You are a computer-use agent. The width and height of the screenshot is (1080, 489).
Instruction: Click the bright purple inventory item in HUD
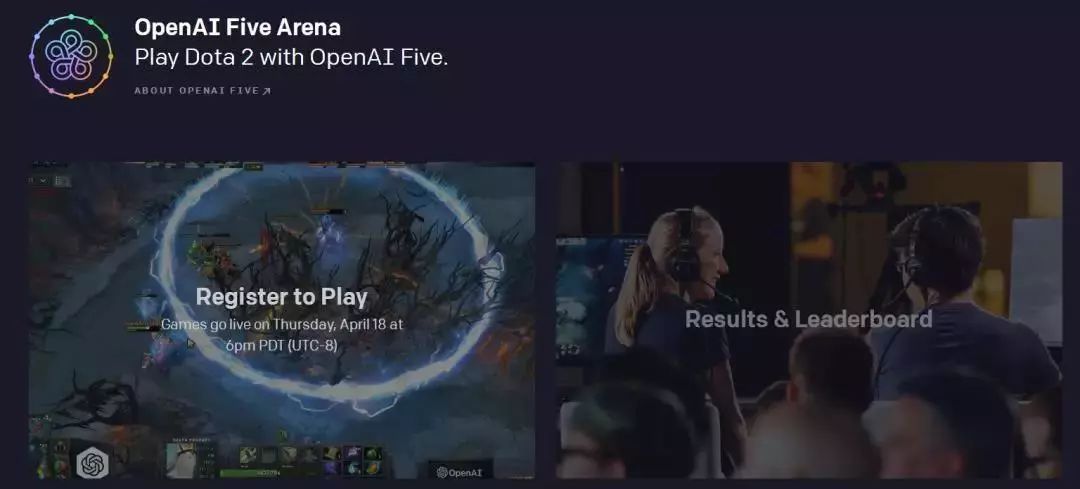coord(352,453)
